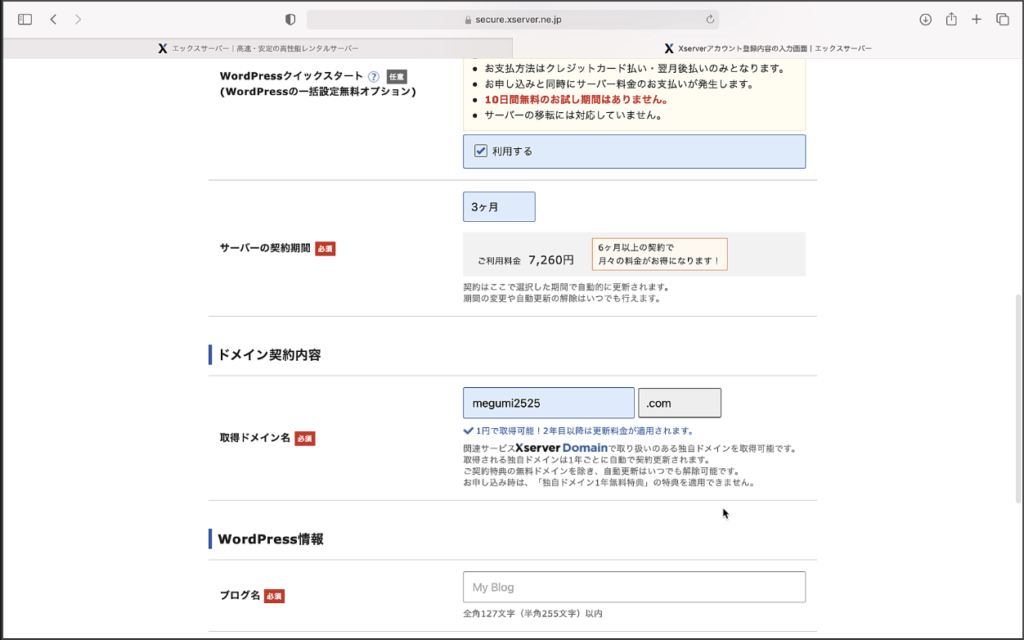Switch to the Xserverアカウント登録内容 tab
This screenshot has width=1024, height=640.
pyautogui.click(x=768, y=48)
